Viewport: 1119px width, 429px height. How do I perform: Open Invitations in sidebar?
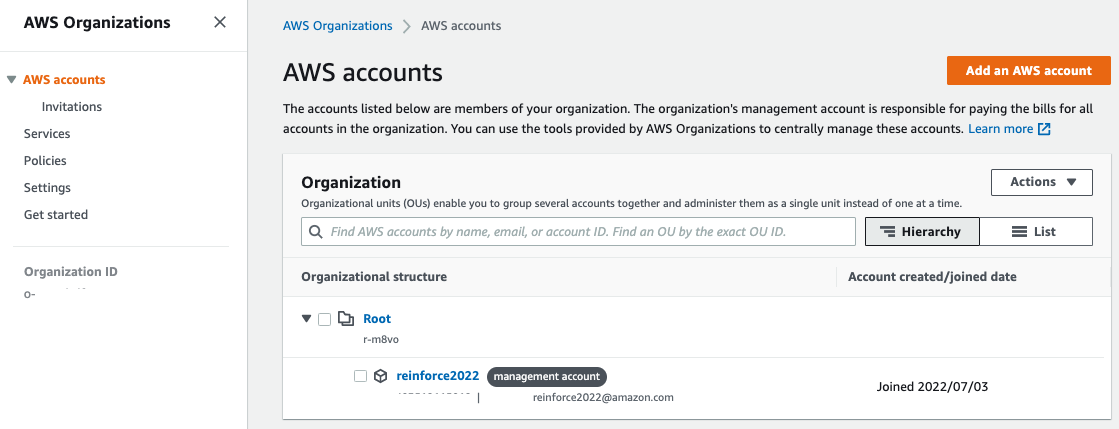(x=71, y=107)
